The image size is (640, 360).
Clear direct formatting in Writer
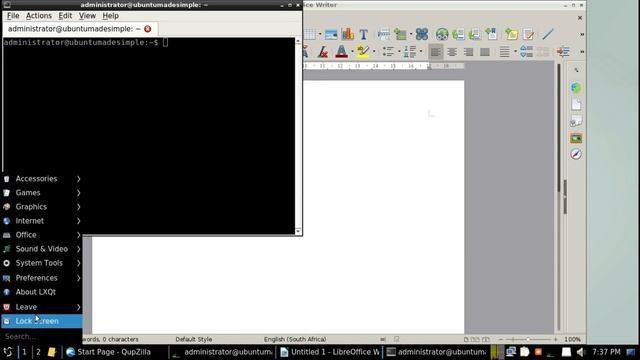pos(323,52)
